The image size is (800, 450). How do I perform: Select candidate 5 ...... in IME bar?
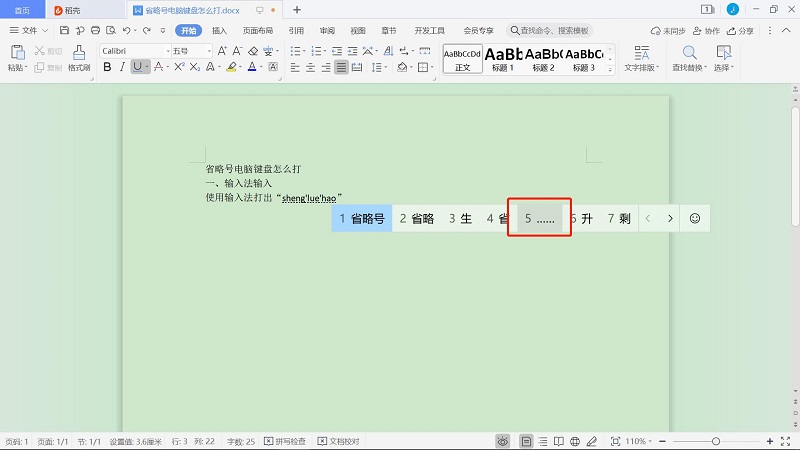tap(540, 218)
